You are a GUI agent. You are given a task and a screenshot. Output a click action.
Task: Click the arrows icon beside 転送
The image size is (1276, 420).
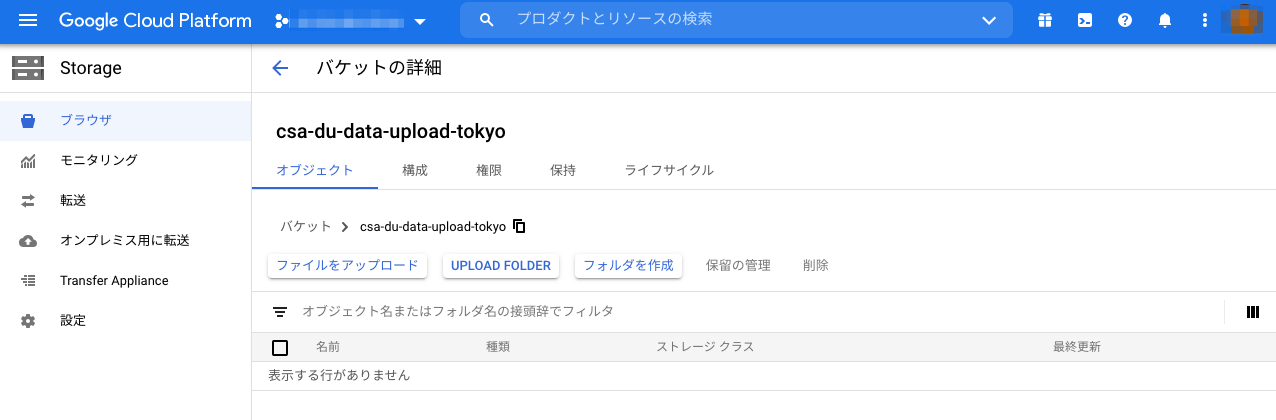point(28,200)
